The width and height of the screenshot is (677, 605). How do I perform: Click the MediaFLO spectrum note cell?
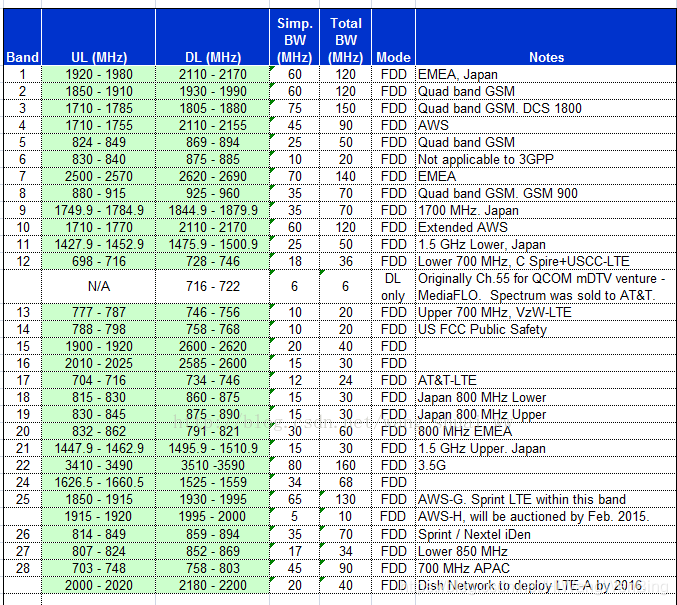pos(546,286)
